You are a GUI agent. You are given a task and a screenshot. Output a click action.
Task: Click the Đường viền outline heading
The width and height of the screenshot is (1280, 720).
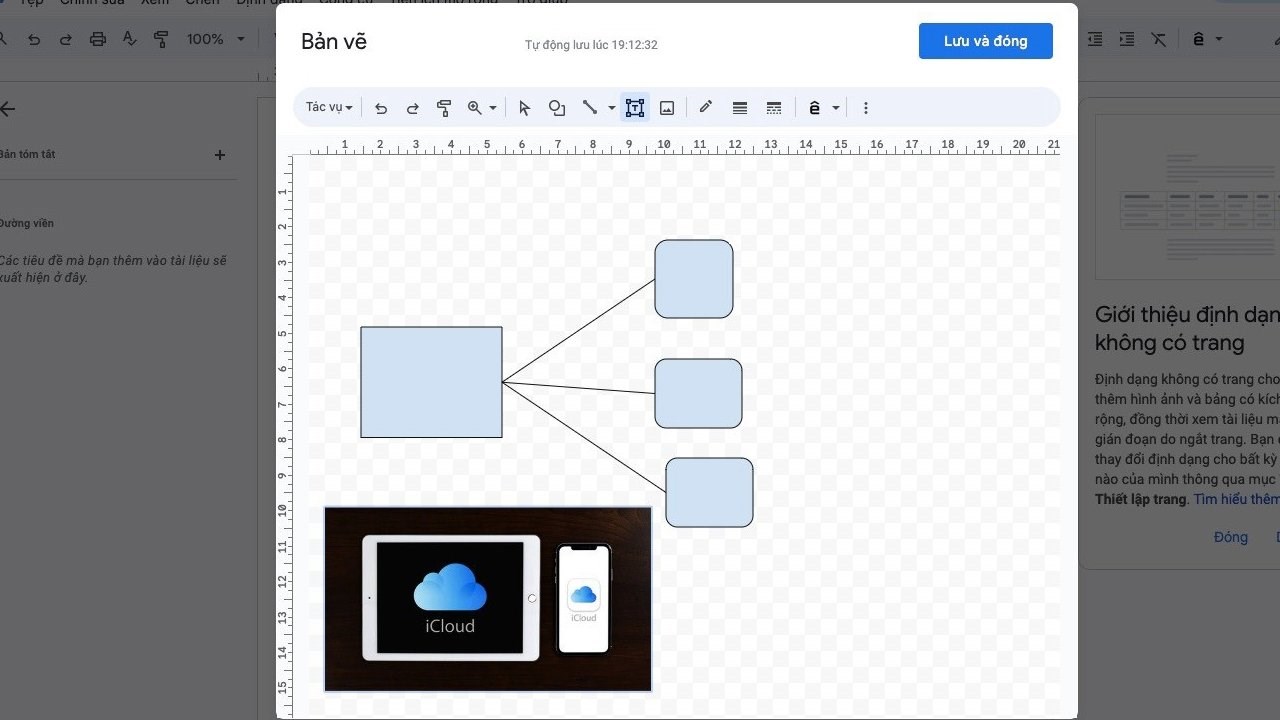pyautogui.click(x=27, y=223)
